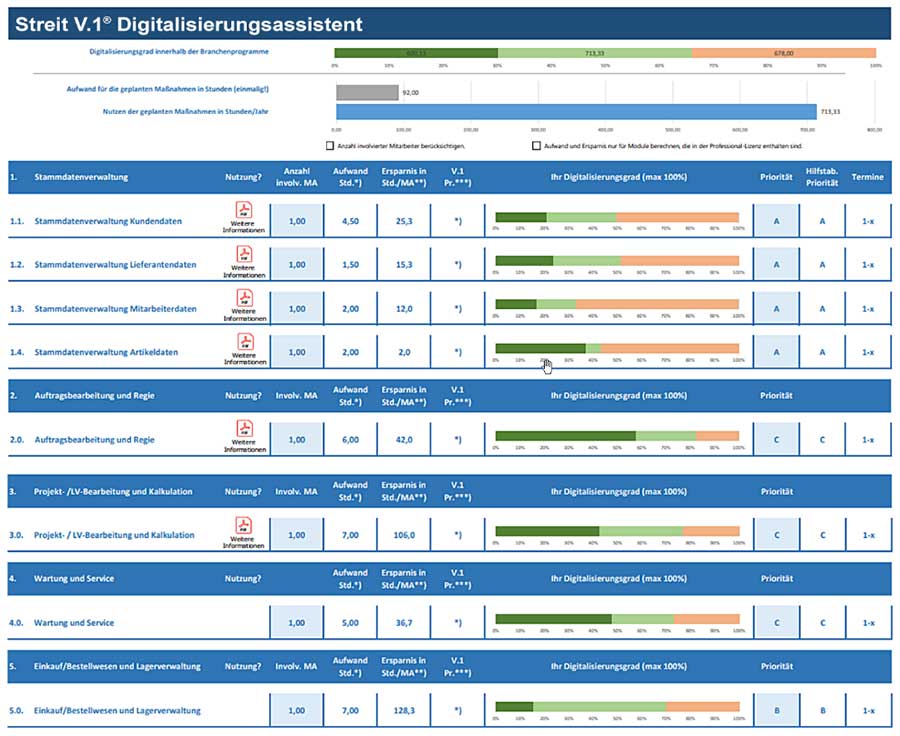This screenshot has height=736, width=900.
Task: Select involv. MA cell in row 2.0
Action: [x=297, y=440]
